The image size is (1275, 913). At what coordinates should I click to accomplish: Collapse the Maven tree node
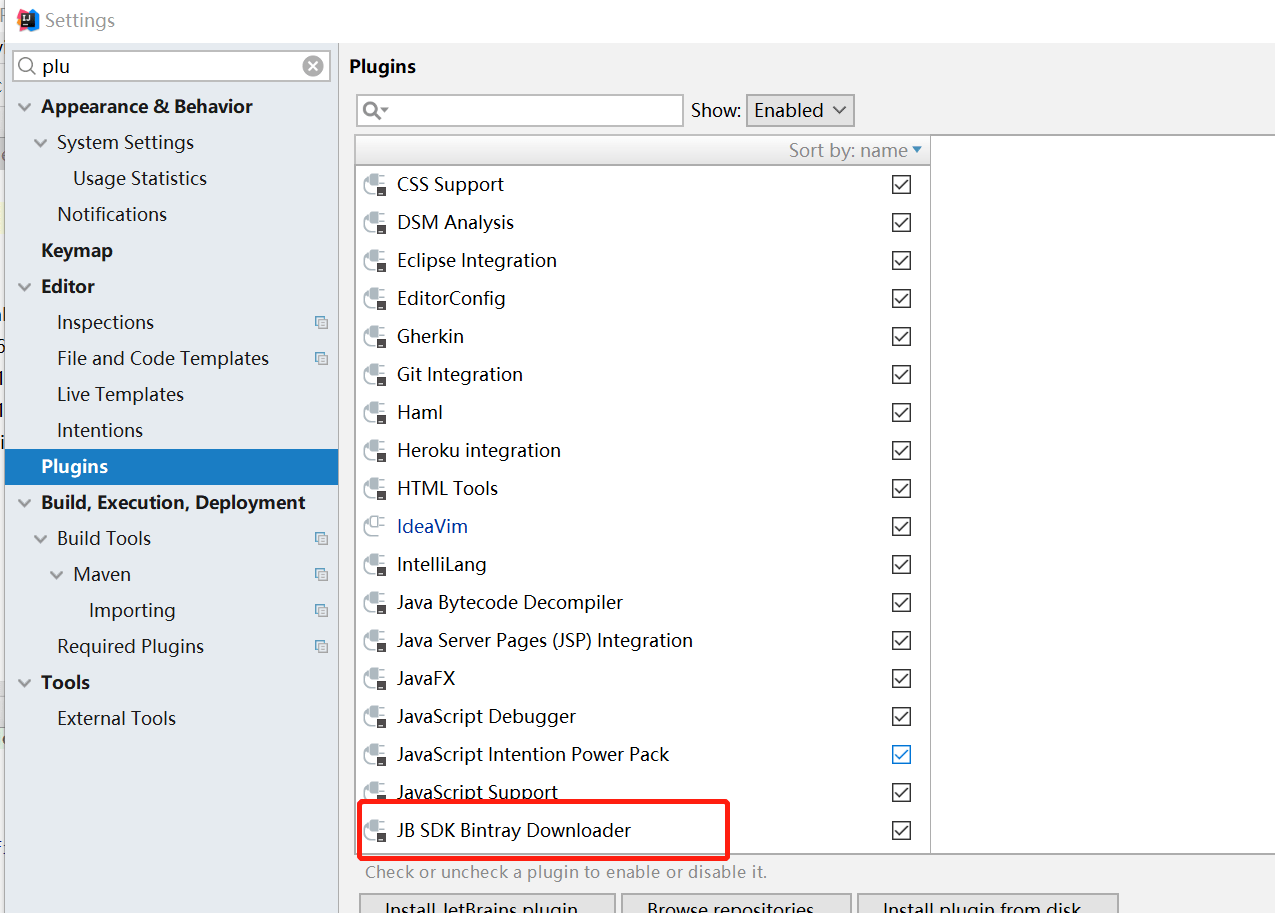57,575
